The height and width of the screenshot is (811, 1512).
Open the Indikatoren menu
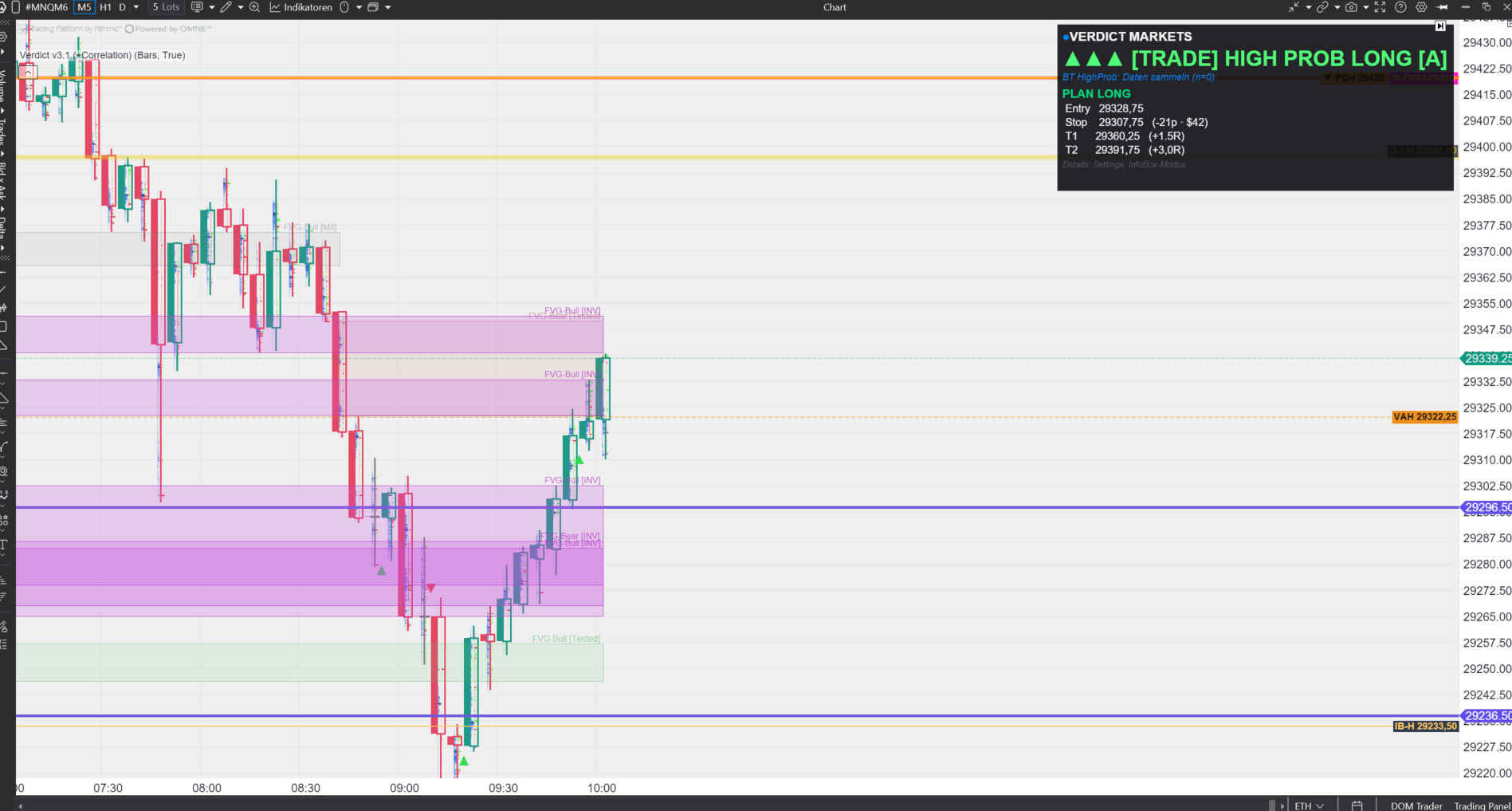tap(301, 7)
